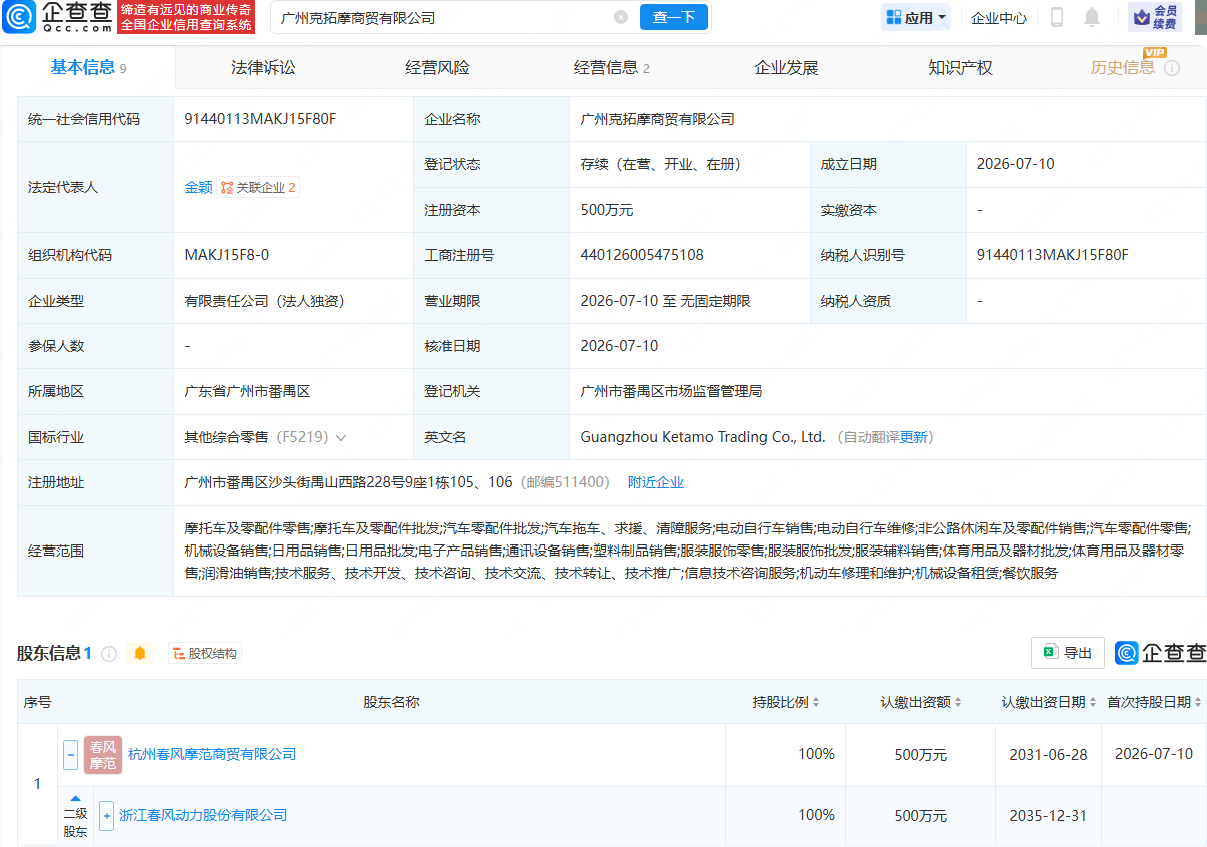
Task: Click the VIP member renewal crown icon
Action: (x=1155, y=17)
